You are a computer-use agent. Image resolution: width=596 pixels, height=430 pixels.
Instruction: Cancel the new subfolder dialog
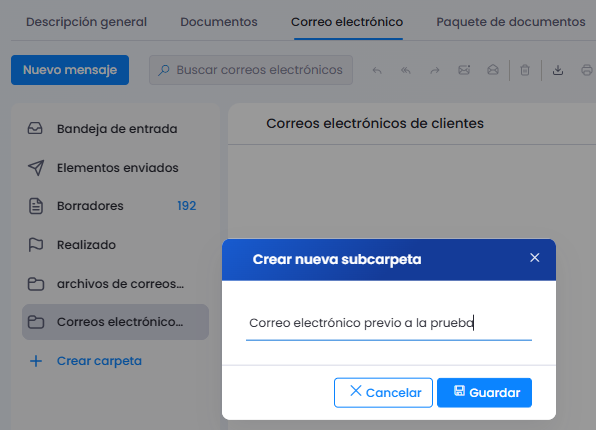click(383, 393)
